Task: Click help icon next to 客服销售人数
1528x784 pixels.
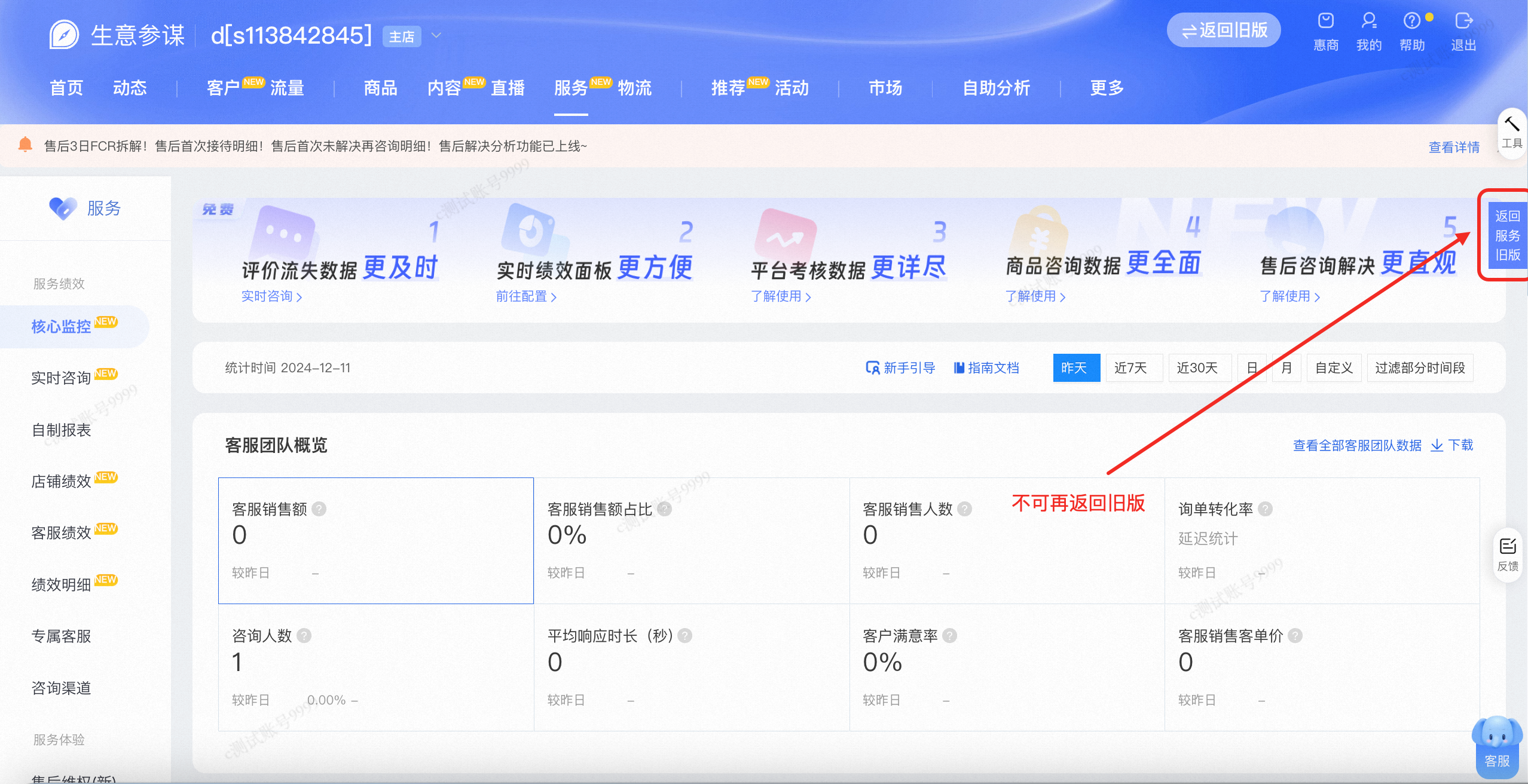Action: [964, 509]
